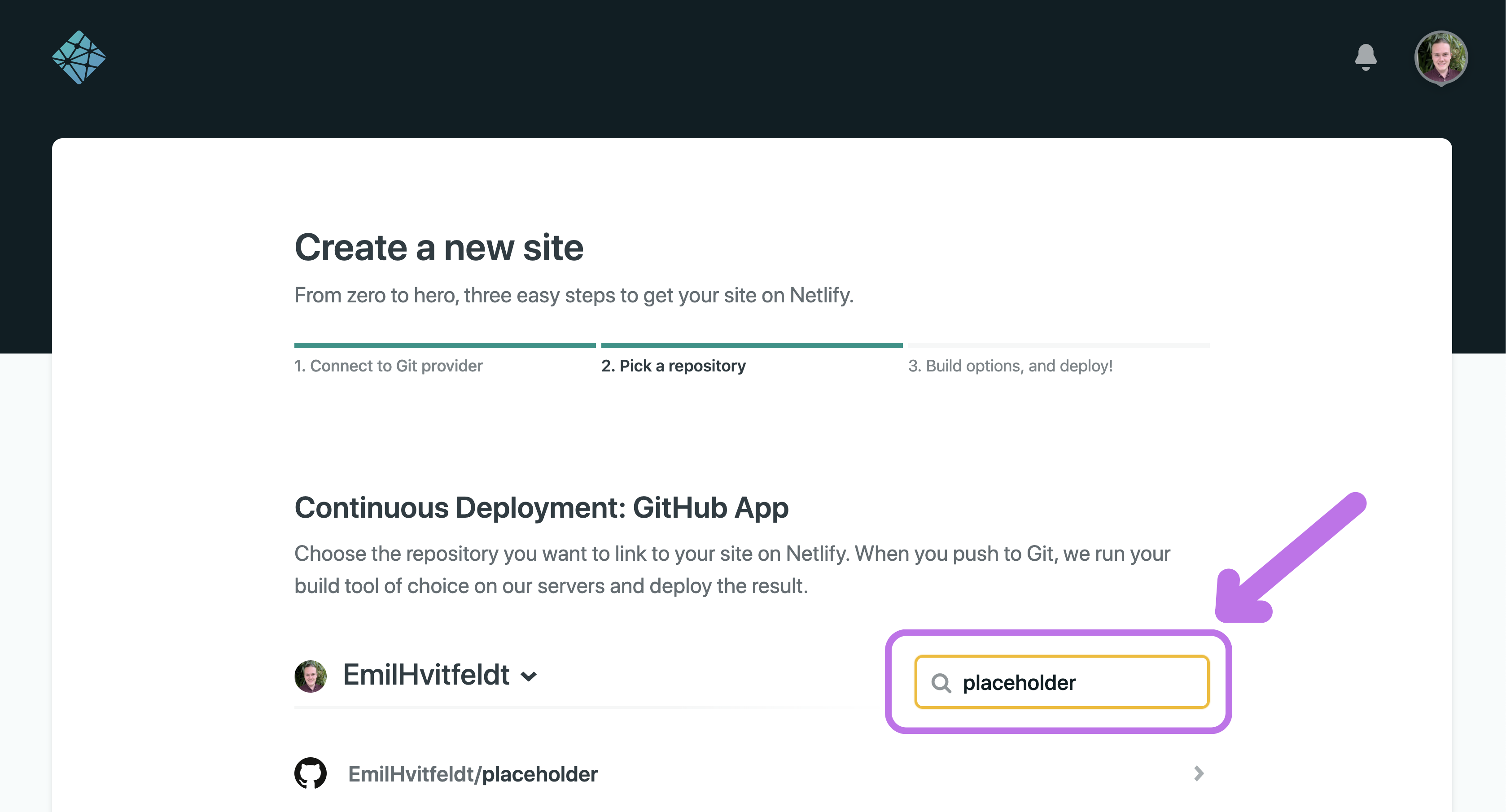Screen dimensions: 1506x812
Task: Expand the EmilHvitfeldt account dropdown arrow
Action: click(529, 677)
